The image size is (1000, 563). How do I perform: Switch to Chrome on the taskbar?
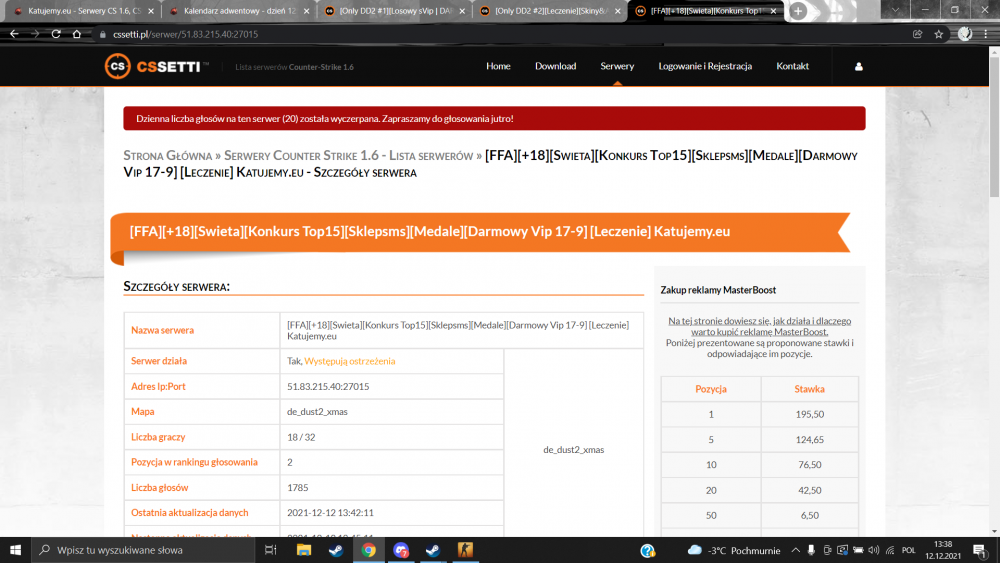click(x=369, y=550)
